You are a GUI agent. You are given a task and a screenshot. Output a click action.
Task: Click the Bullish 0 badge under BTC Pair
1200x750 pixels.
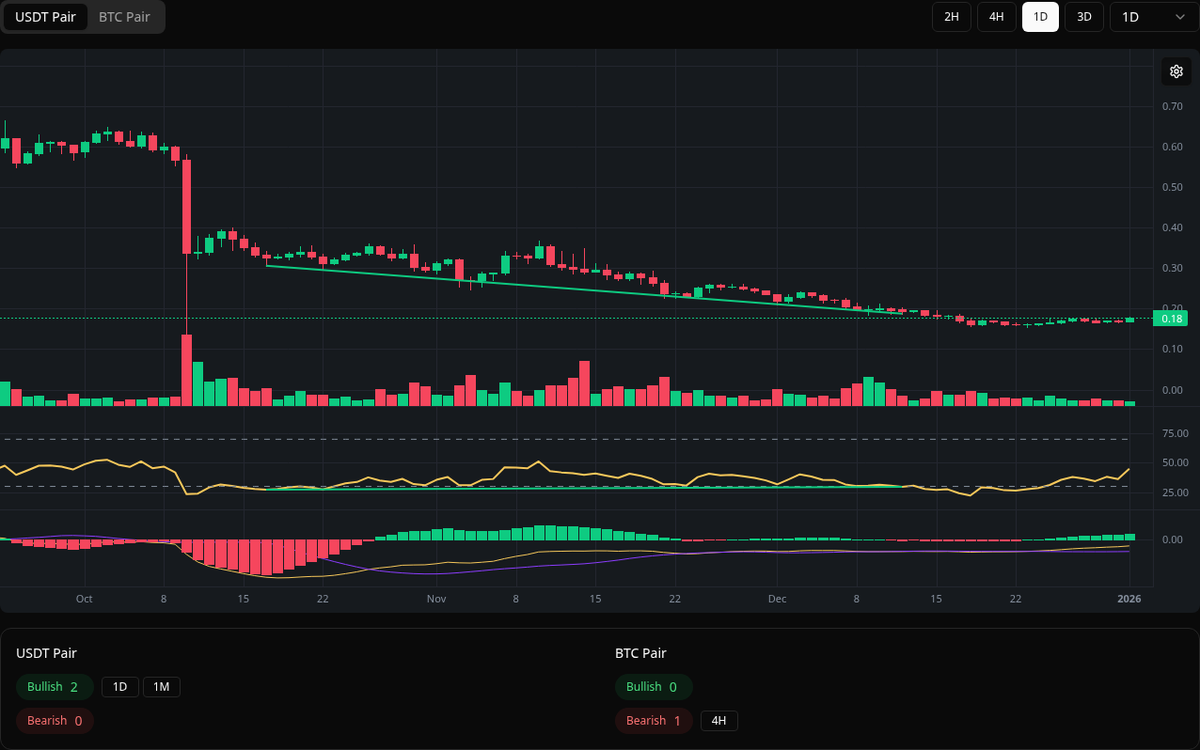(x=654, y=687)
